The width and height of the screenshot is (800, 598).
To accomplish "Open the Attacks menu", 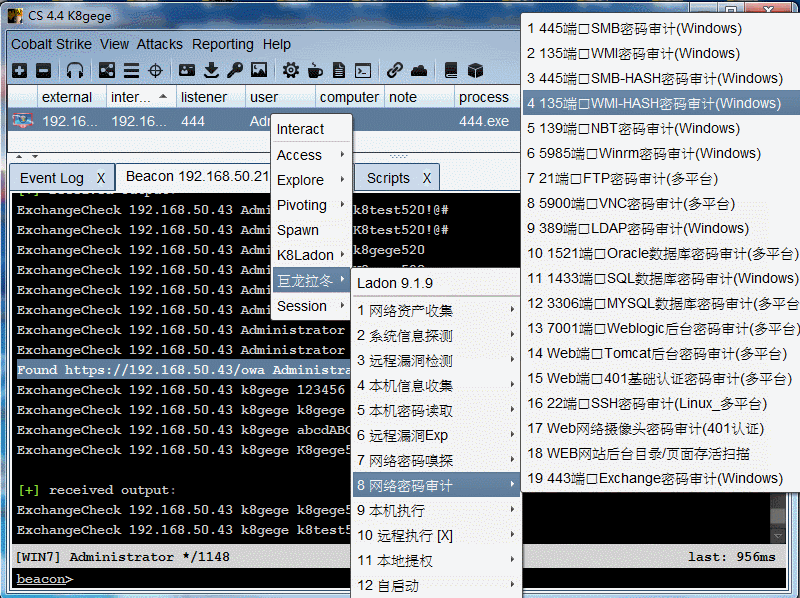I will click(160, 44).
